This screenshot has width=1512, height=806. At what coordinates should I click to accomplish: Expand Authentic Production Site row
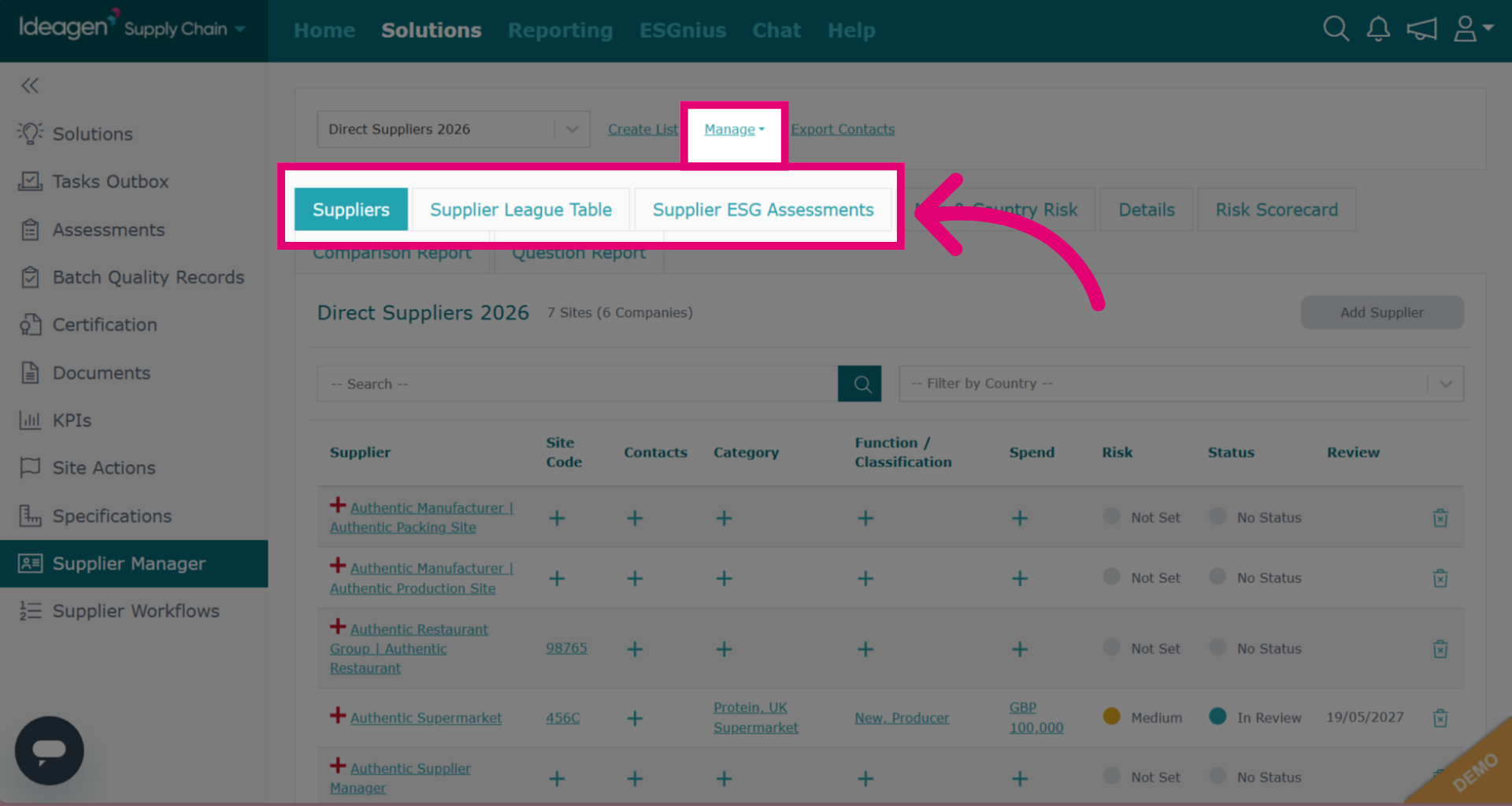coord(338,566)
